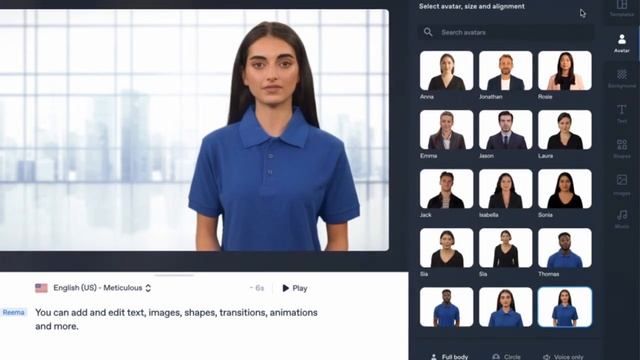The height and width of the screenshot is (360, 640).
Task: Open the Shapes sidebar panel
Action: pos(622,149)
